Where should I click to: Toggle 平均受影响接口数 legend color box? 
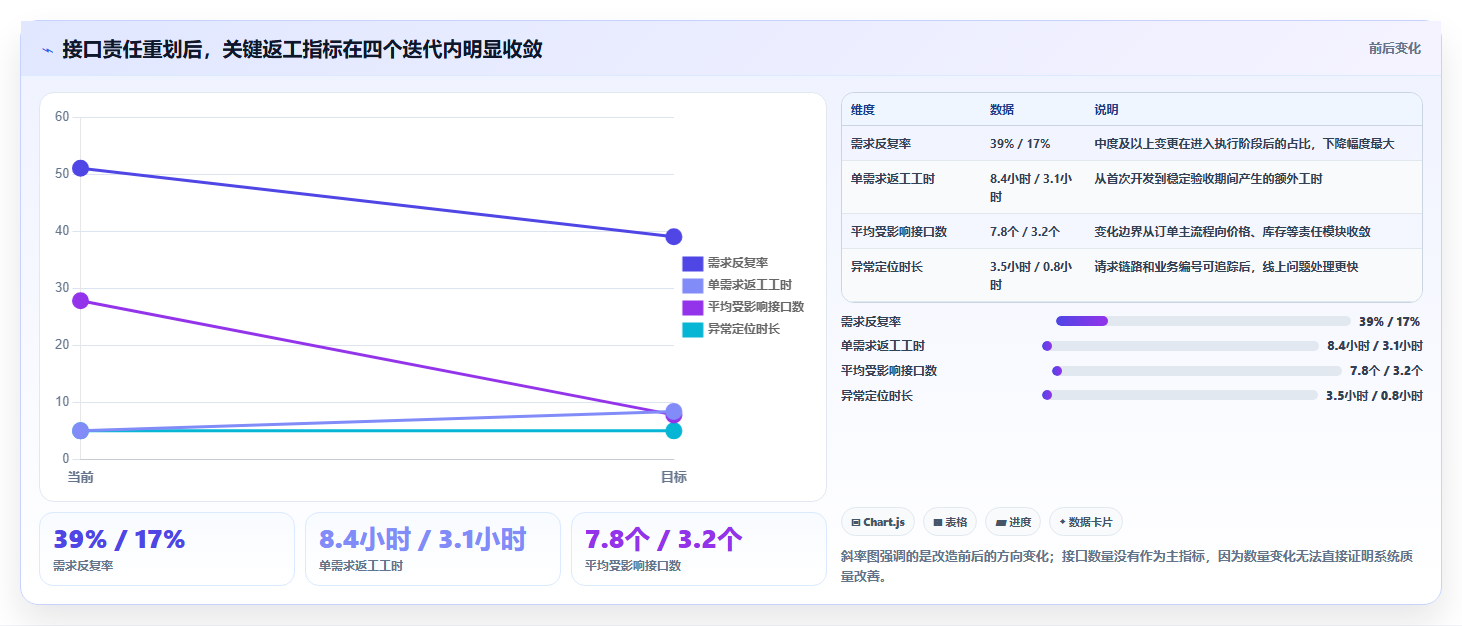(693, 307)
